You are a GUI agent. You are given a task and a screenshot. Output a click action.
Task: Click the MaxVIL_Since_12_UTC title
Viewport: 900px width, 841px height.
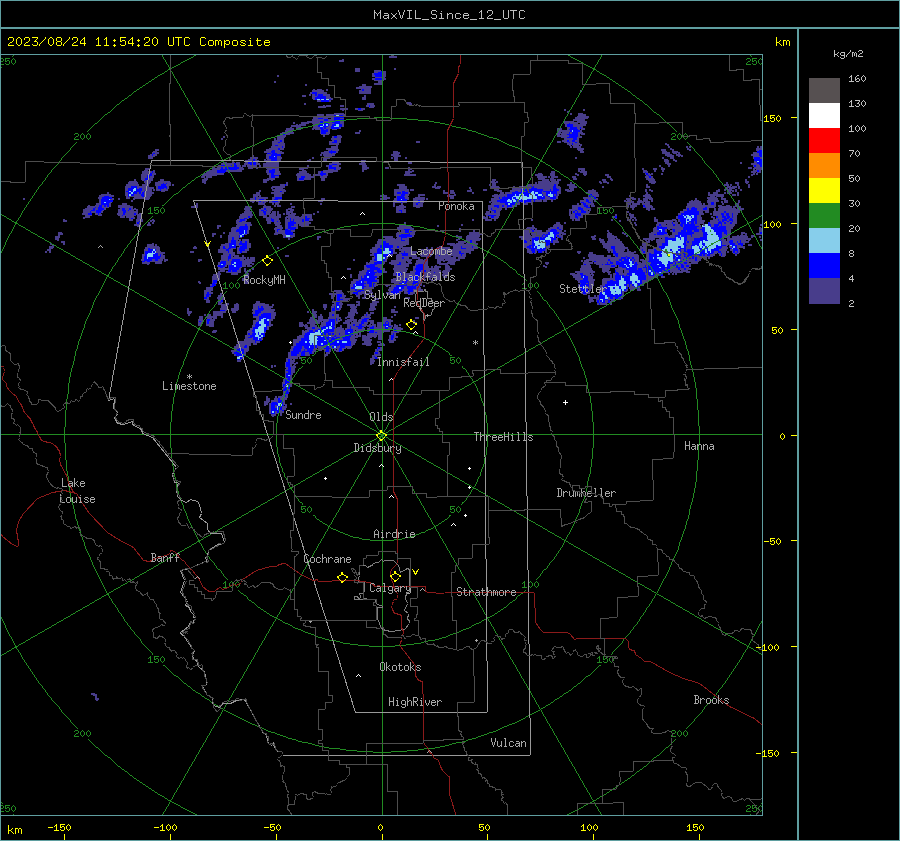coord(449,15)
